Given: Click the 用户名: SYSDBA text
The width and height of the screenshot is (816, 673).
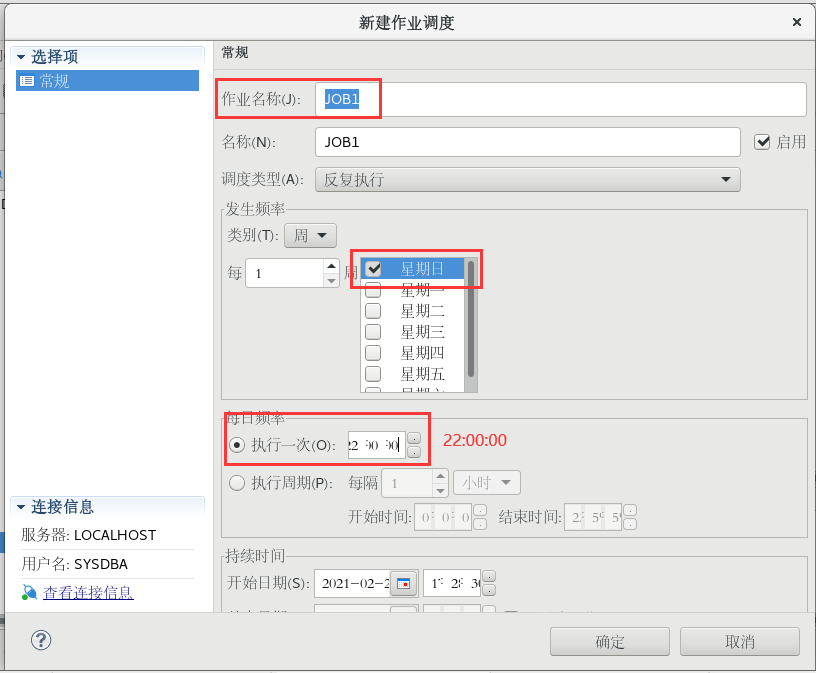Looking at the screenshot, I should [x=74, y=564].
